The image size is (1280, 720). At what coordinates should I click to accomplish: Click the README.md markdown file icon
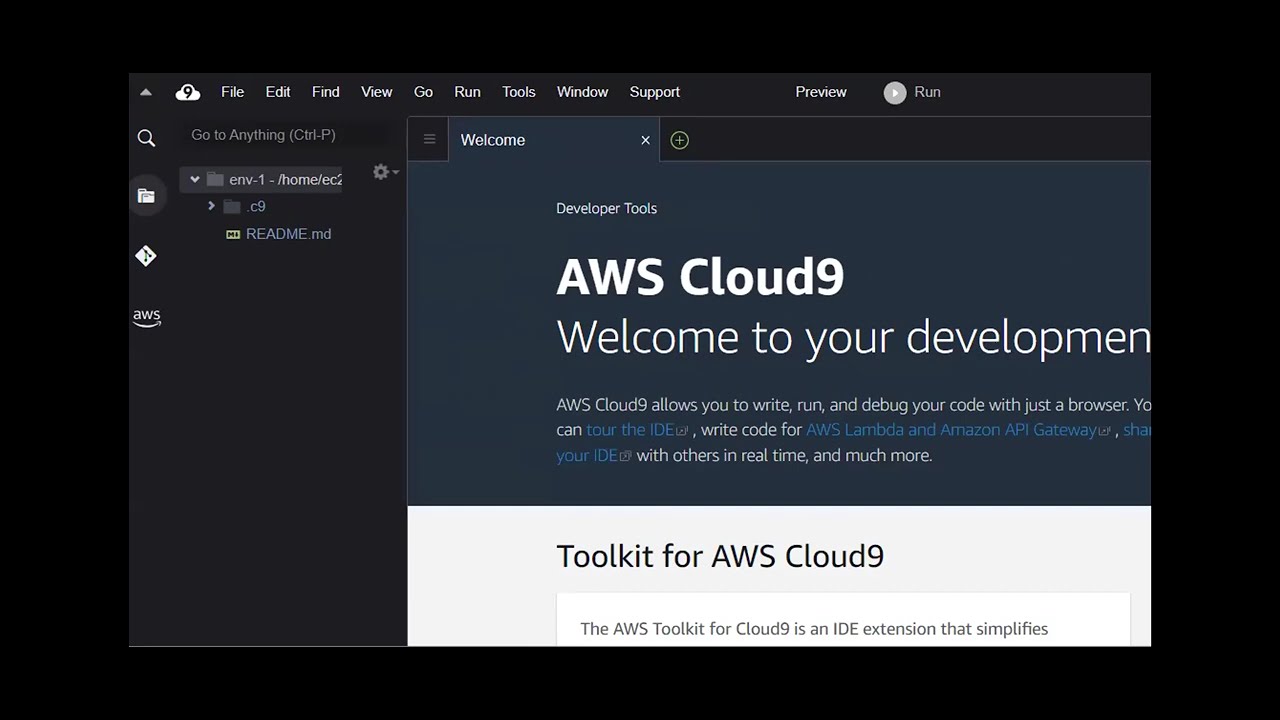pos(233,234)
